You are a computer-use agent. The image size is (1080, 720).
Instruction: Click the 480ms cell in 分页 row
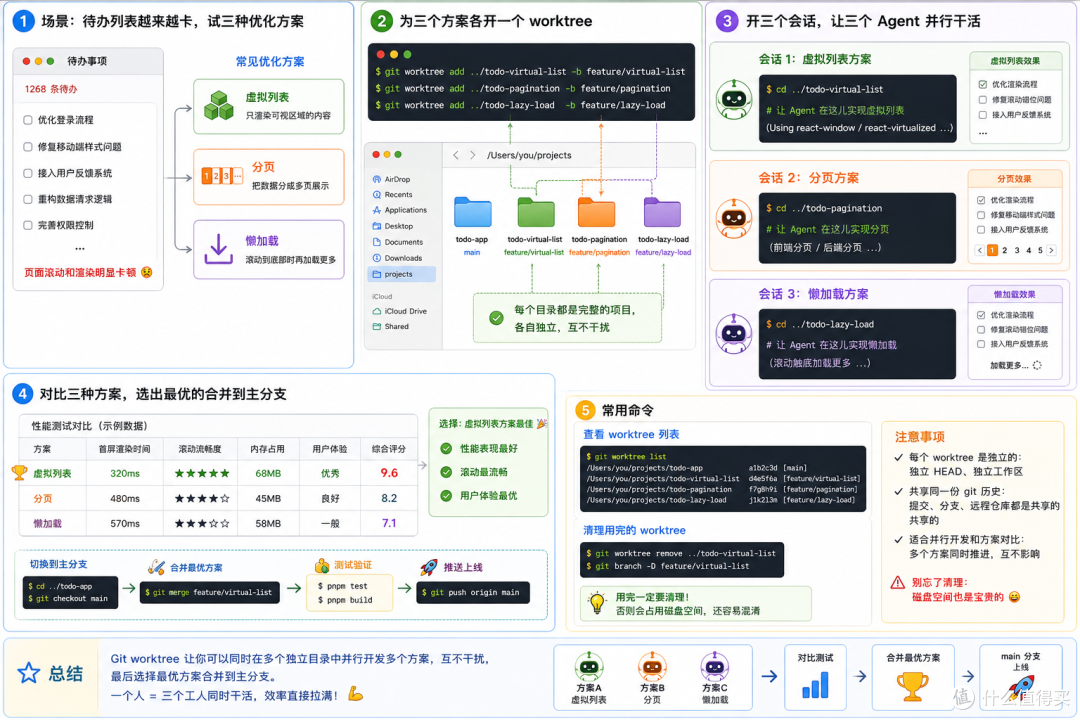point(125,498)
